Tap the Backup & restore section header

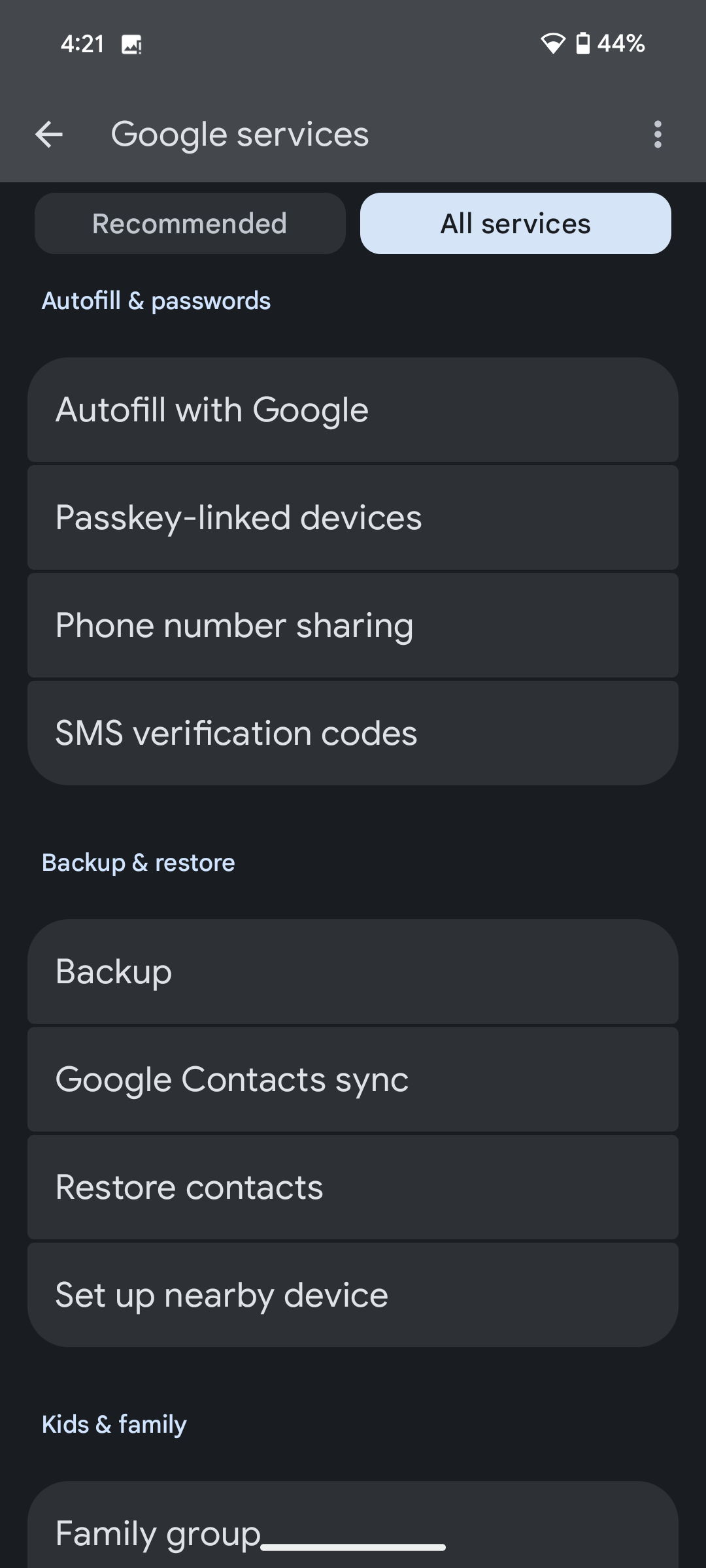point(139,862)
